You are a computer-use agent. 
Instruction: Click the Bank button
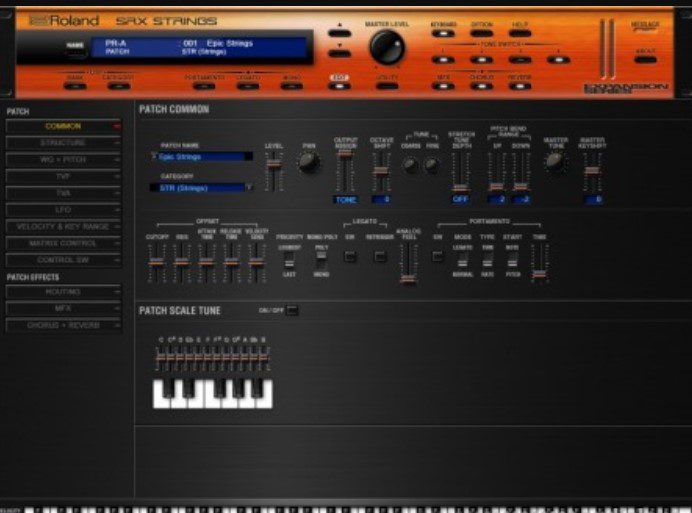75,86
